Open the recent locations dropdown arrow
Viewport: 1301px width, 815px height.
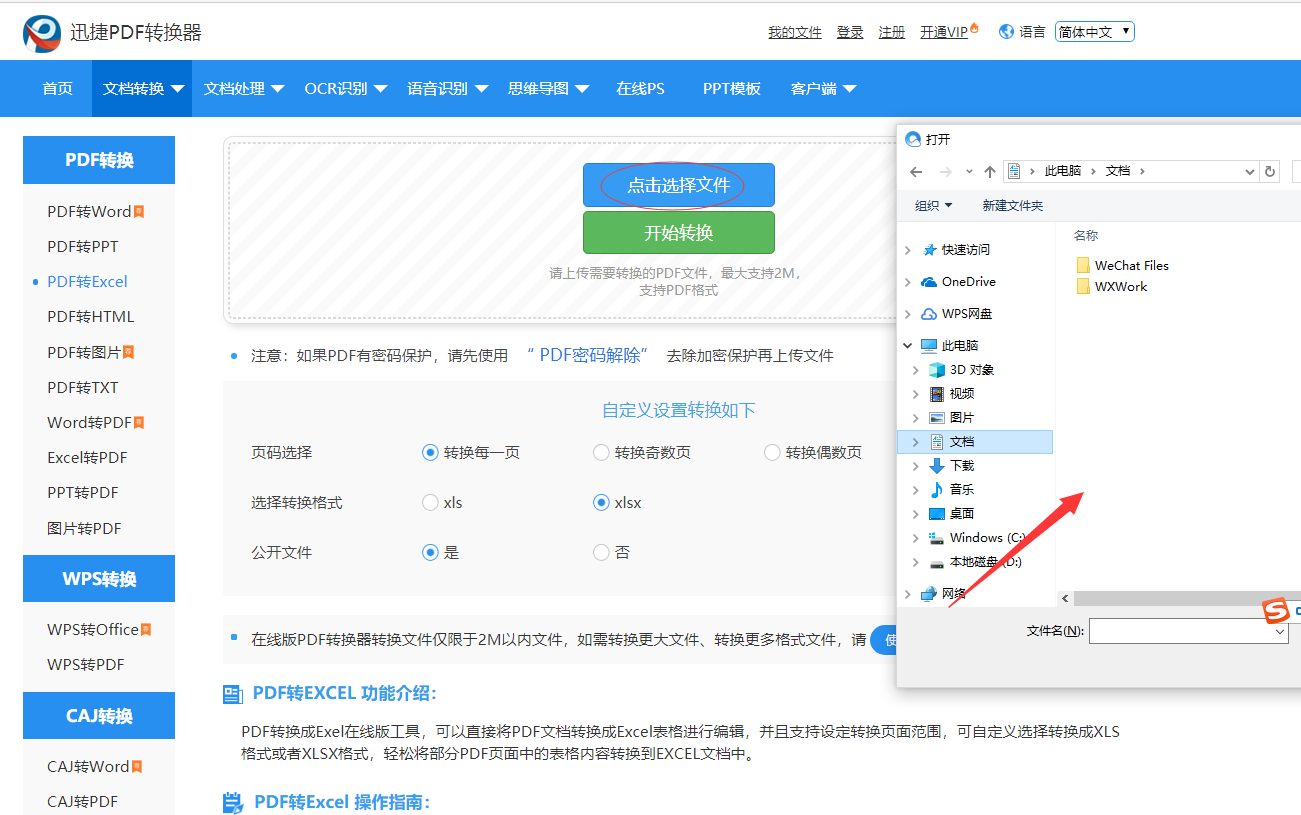pyautogui.click(x=969, y=172)
